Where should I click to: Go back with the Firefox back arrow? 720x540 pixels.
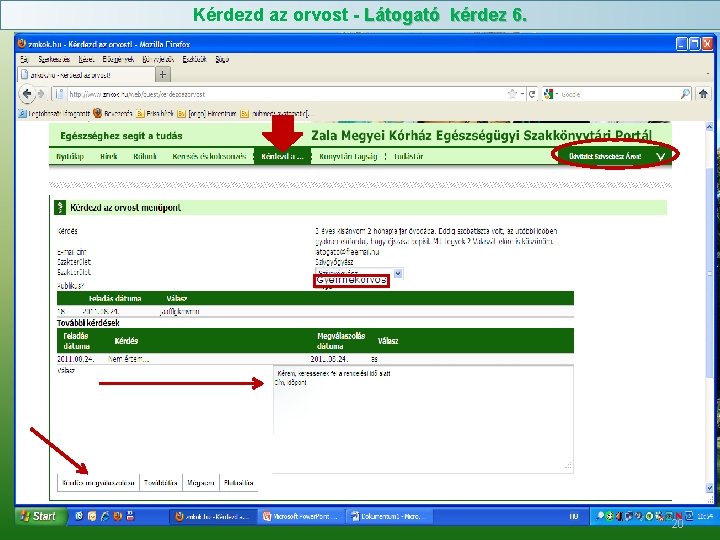[27, 94]
